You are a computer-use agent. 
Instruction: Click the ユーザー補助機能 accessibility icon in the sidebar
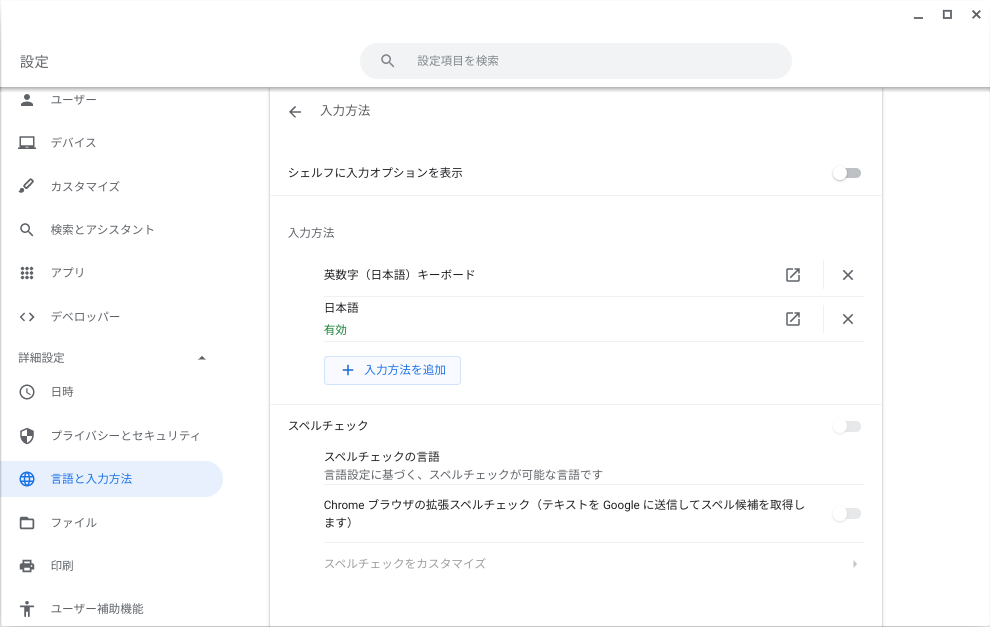click(x=27, y=609)
